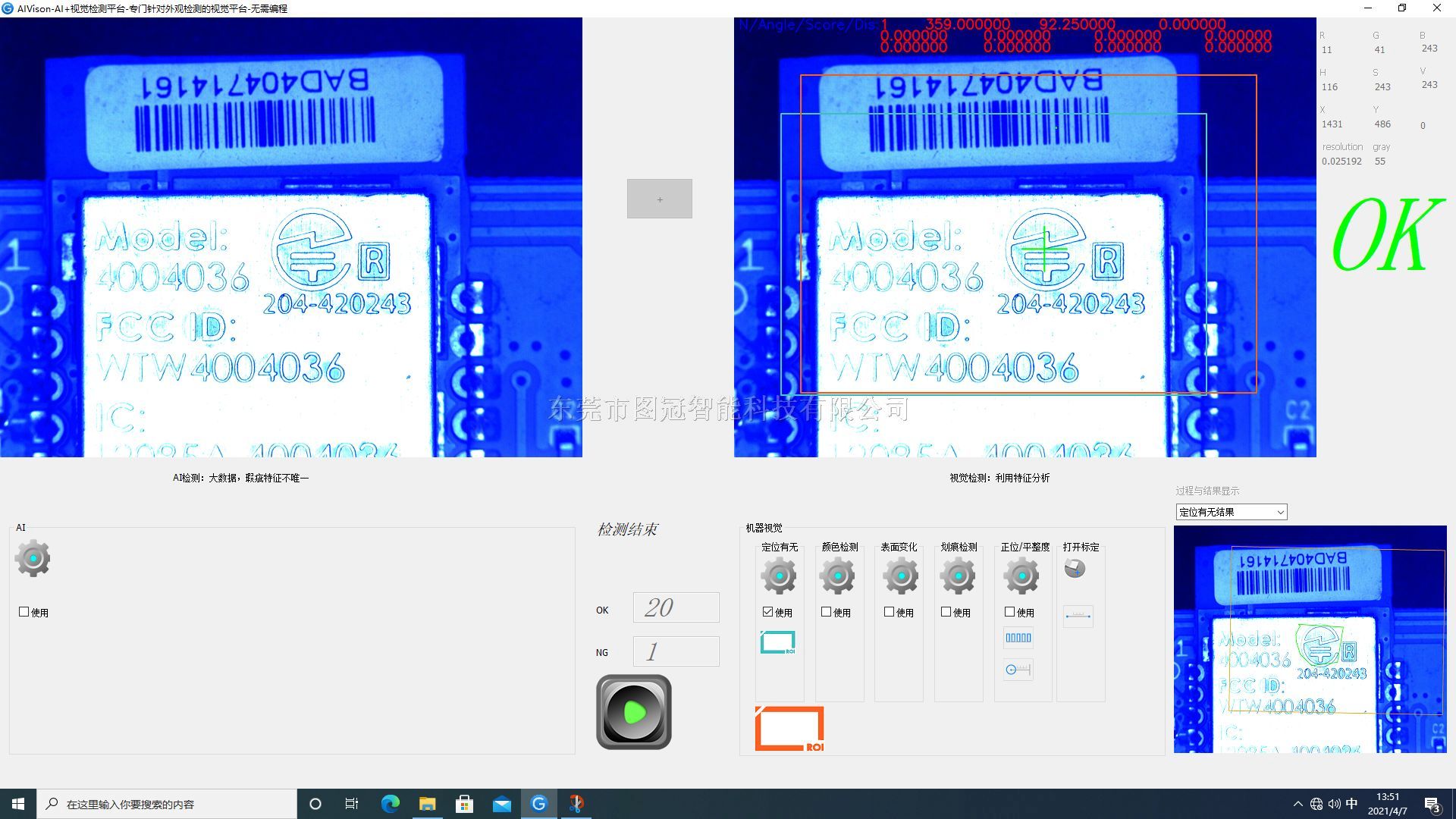1456x819 pixels.
Task: Open 定位有无 gear settings
Action: pyautogui.click(x=779, y=576)
